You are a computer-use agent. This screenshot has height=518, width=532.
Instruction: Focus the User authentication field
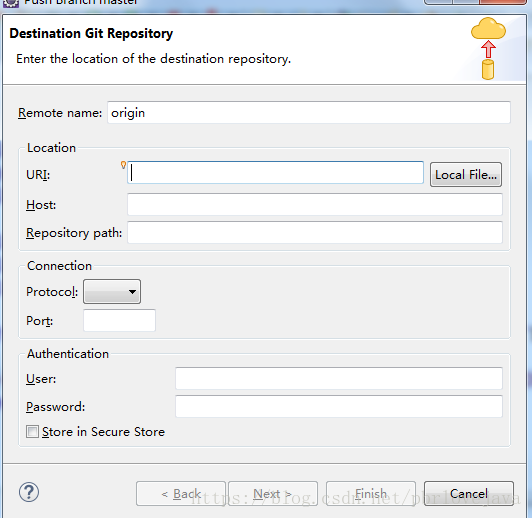point(339,379)
